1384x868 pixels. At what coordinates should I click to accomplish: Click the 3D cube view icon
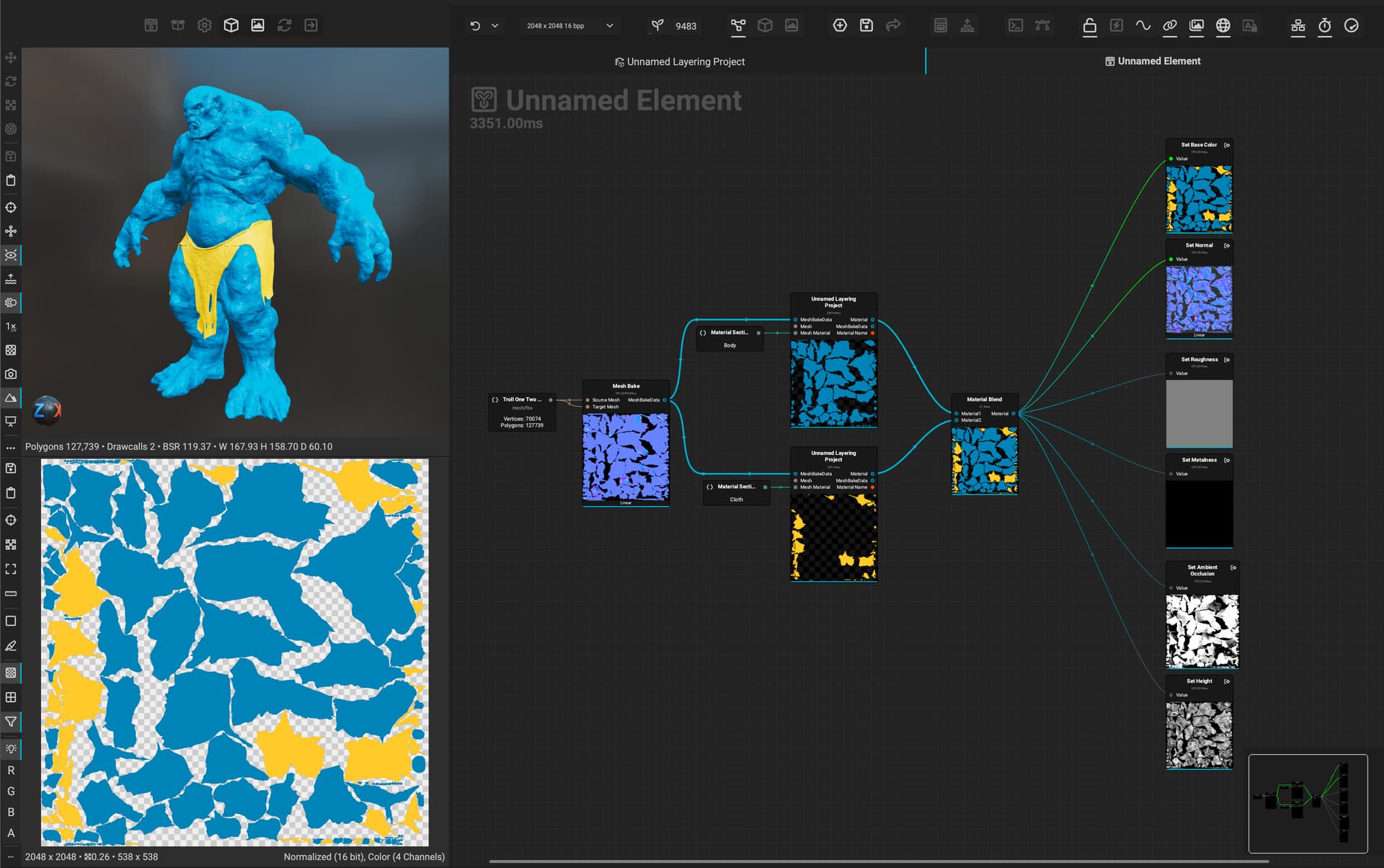click(231, 25)
